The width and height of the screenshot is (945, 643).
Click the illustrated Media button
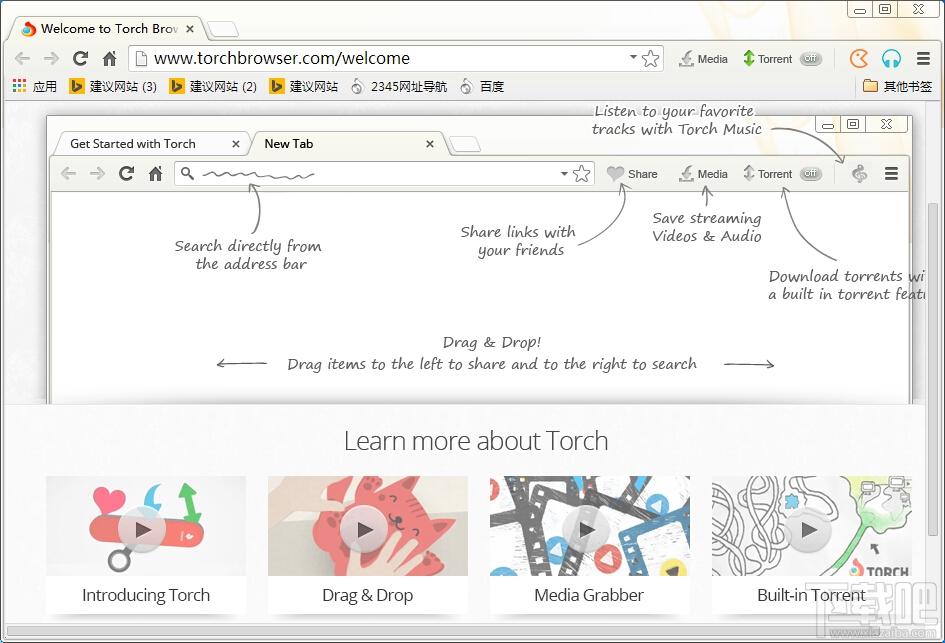pyautogui.click(x=703, y=174)
